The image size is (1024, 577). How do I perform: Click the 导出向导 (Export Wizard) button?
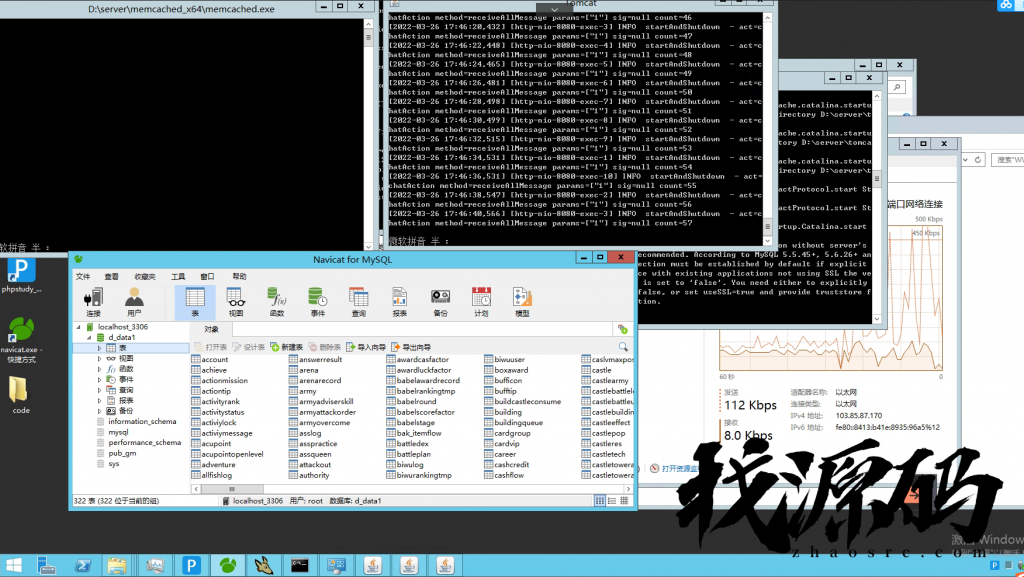pyautogui.click(x=411, y=347)
